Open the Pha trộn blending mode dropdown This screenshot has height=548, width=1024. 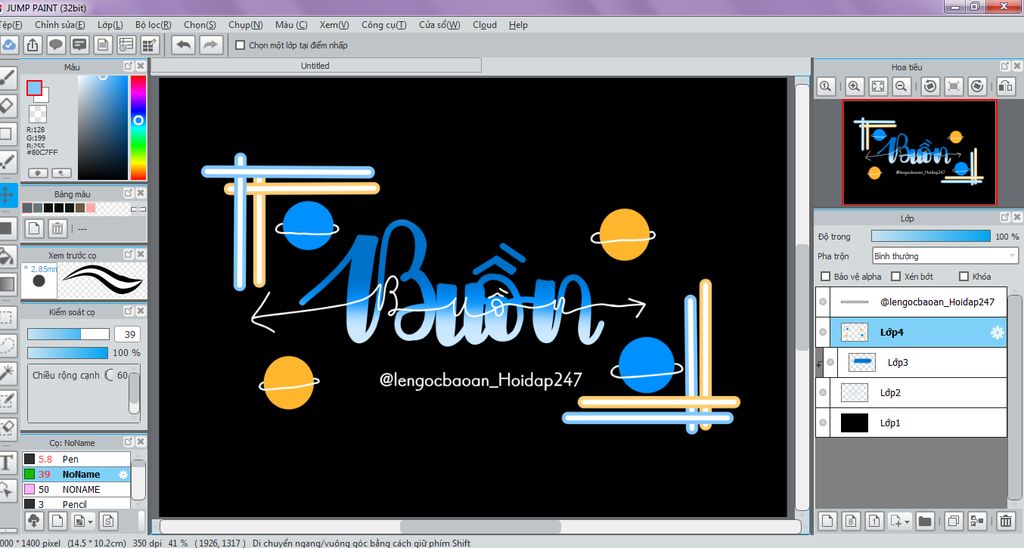click(x=945, y=256)
